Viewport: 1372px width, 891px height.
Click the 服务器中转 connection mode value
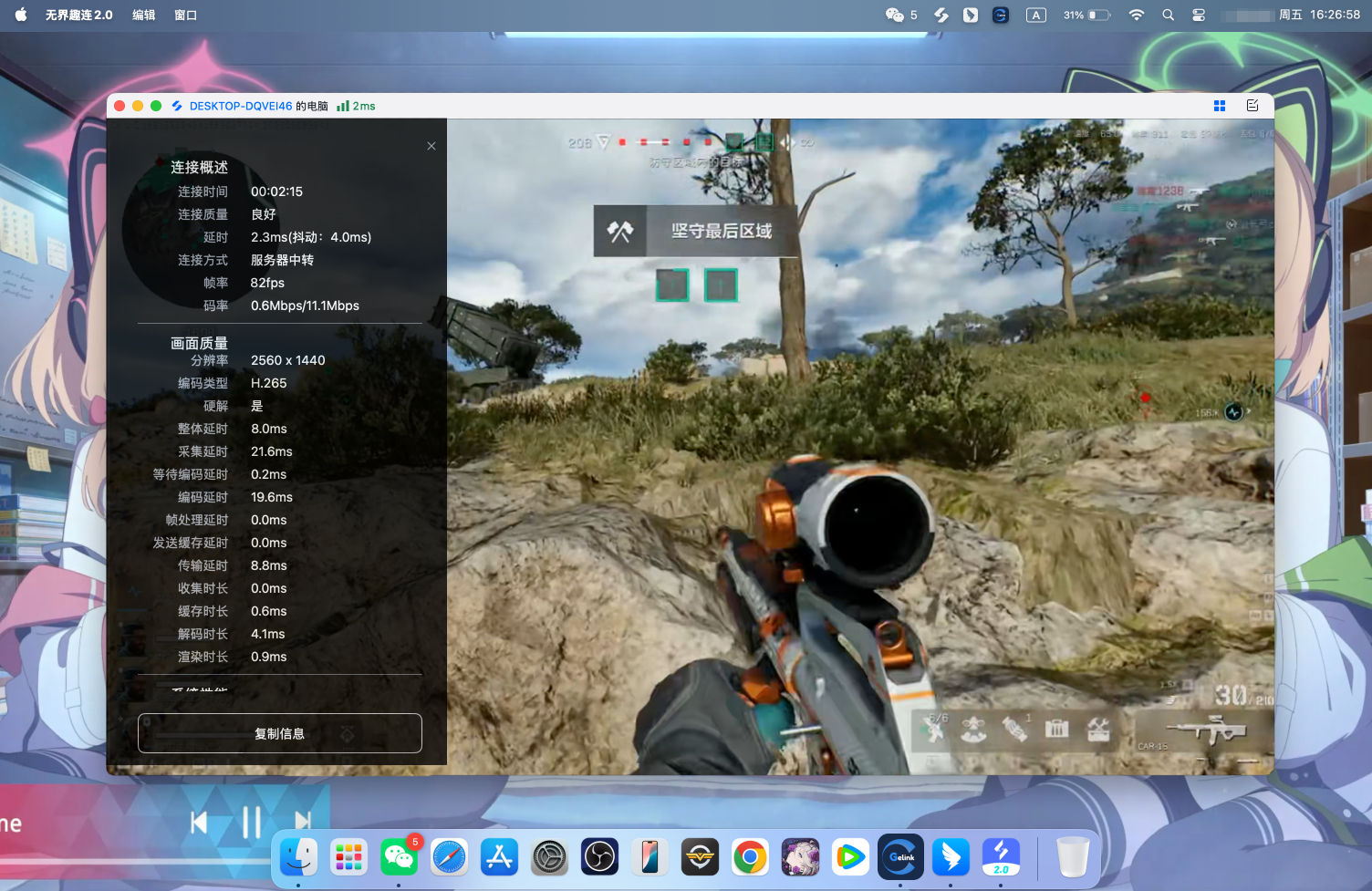tap(283, 260)
